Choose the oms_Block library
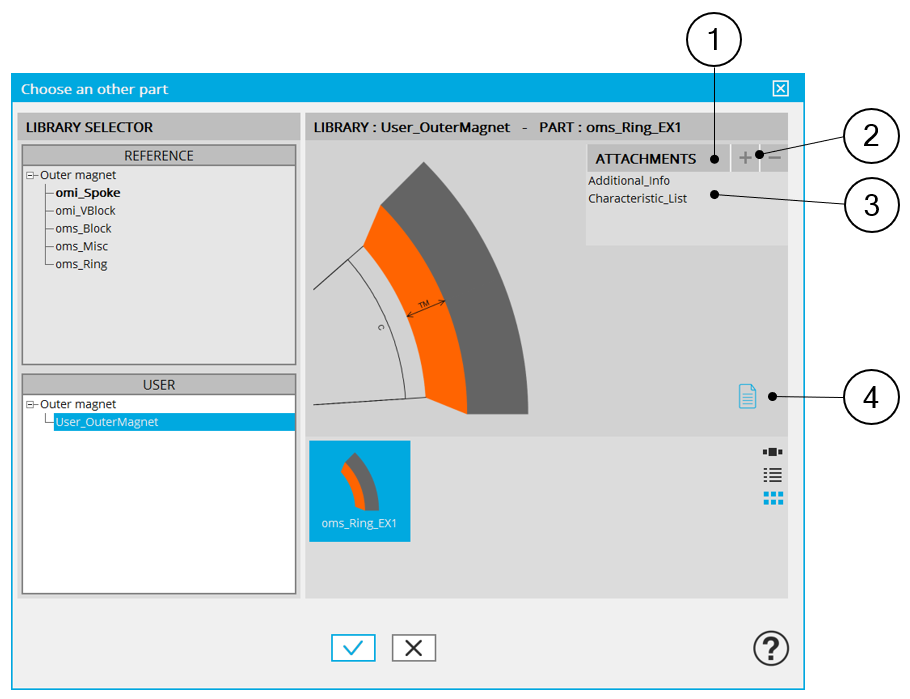This screenshot has height=699, width=910. 83,229
